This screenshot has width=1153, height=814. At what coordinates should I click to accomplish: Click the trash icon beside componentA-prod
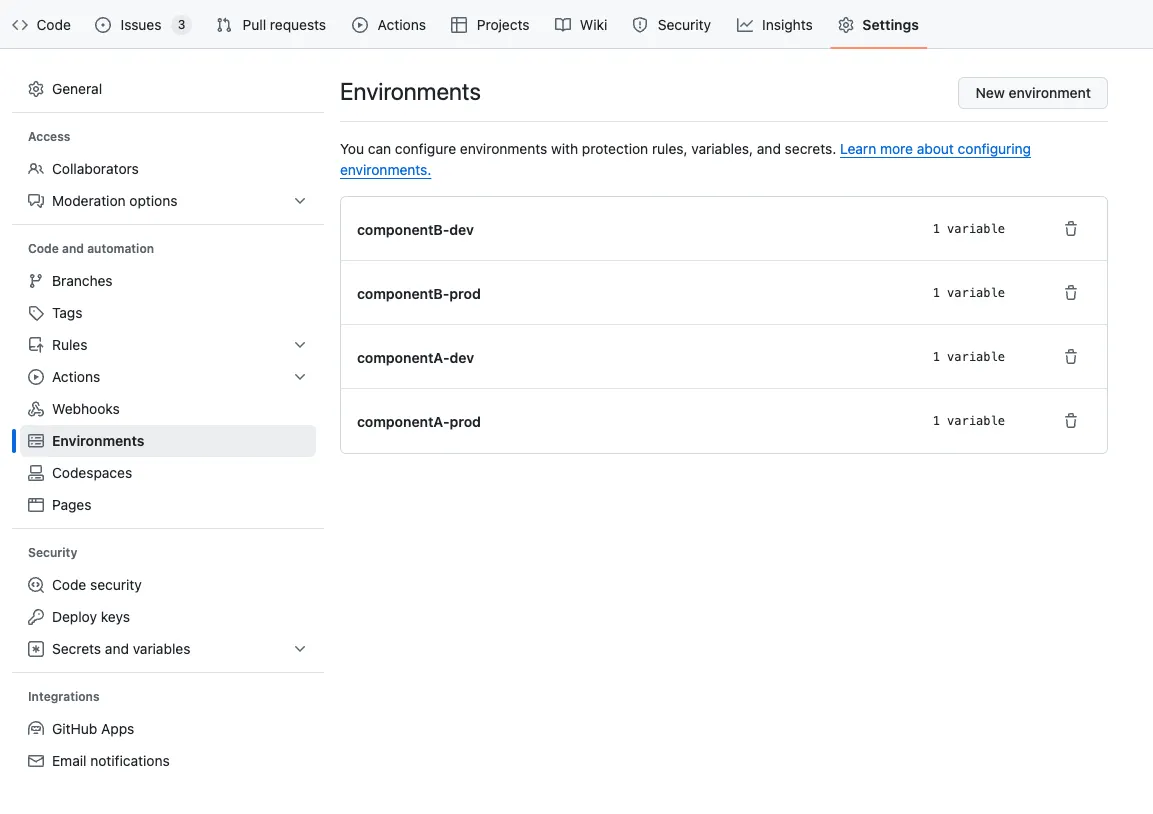pos(1070,421)
